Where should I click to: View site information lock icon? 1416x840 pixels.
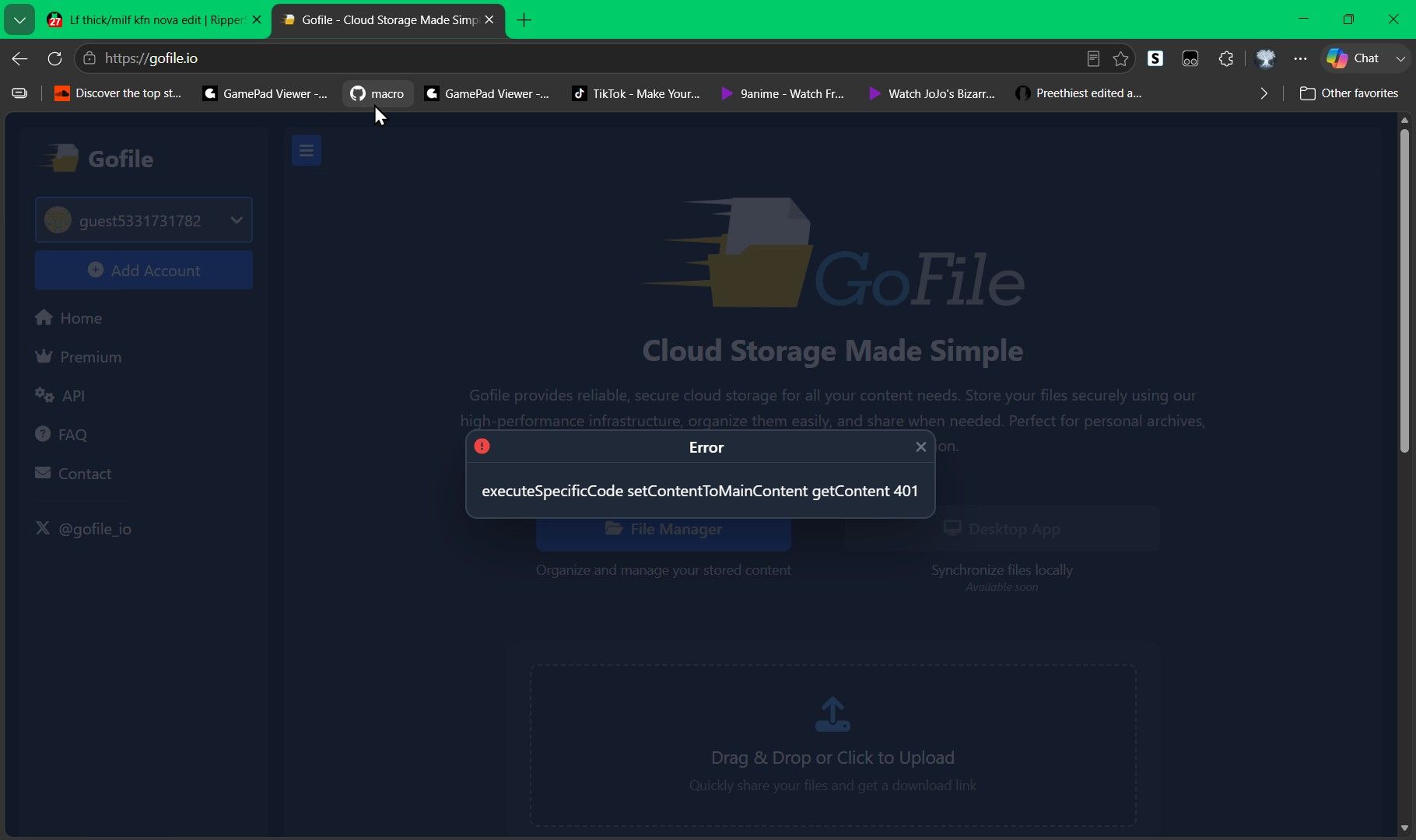click(89, 58)
